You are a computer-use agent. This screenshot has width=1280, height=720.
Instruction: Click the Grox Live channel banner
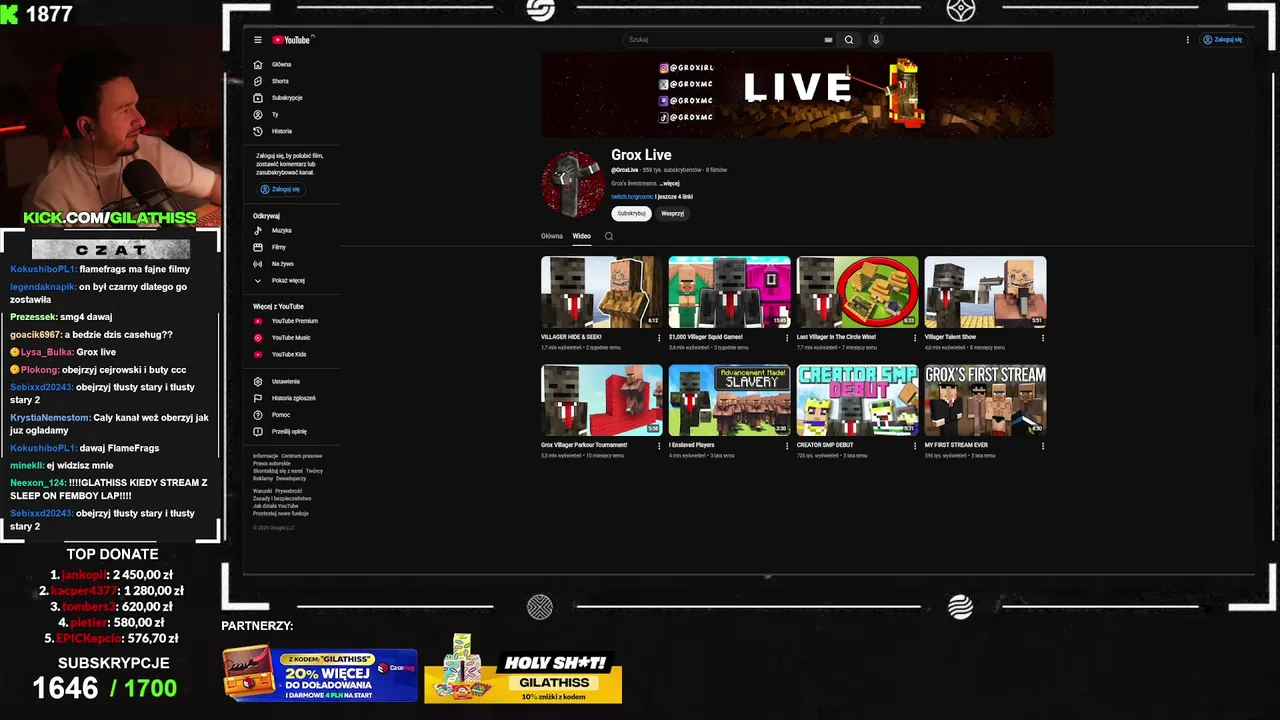pyautogui.click(x=797, y=95)
